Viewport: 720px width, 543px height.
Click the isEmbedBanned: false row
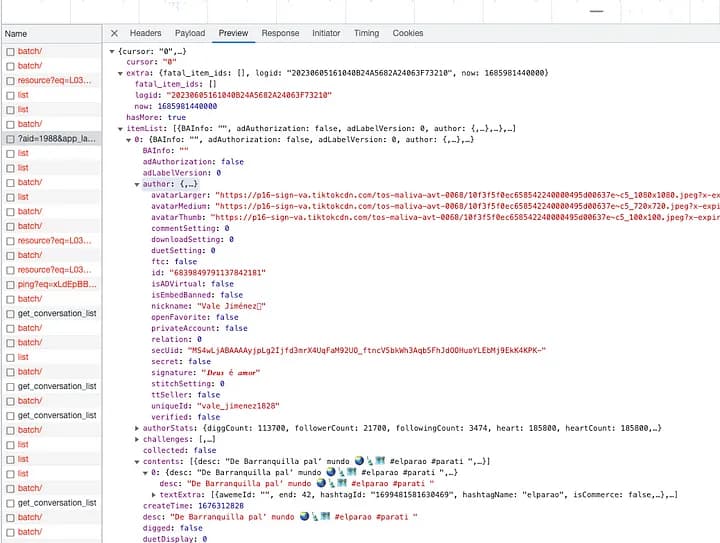coord(197,295)
